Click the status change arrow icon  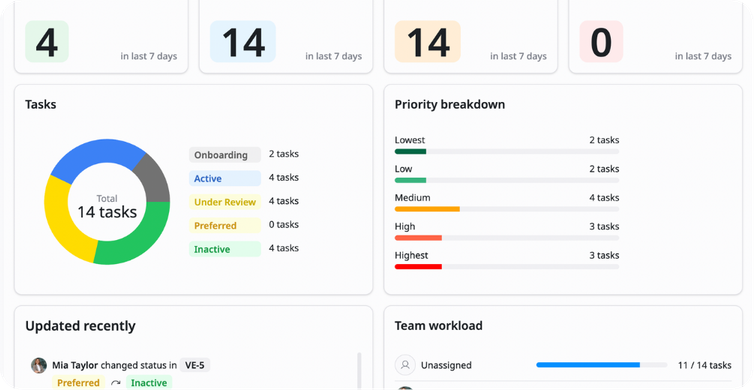pyautogui.click(x=116, y=383)
